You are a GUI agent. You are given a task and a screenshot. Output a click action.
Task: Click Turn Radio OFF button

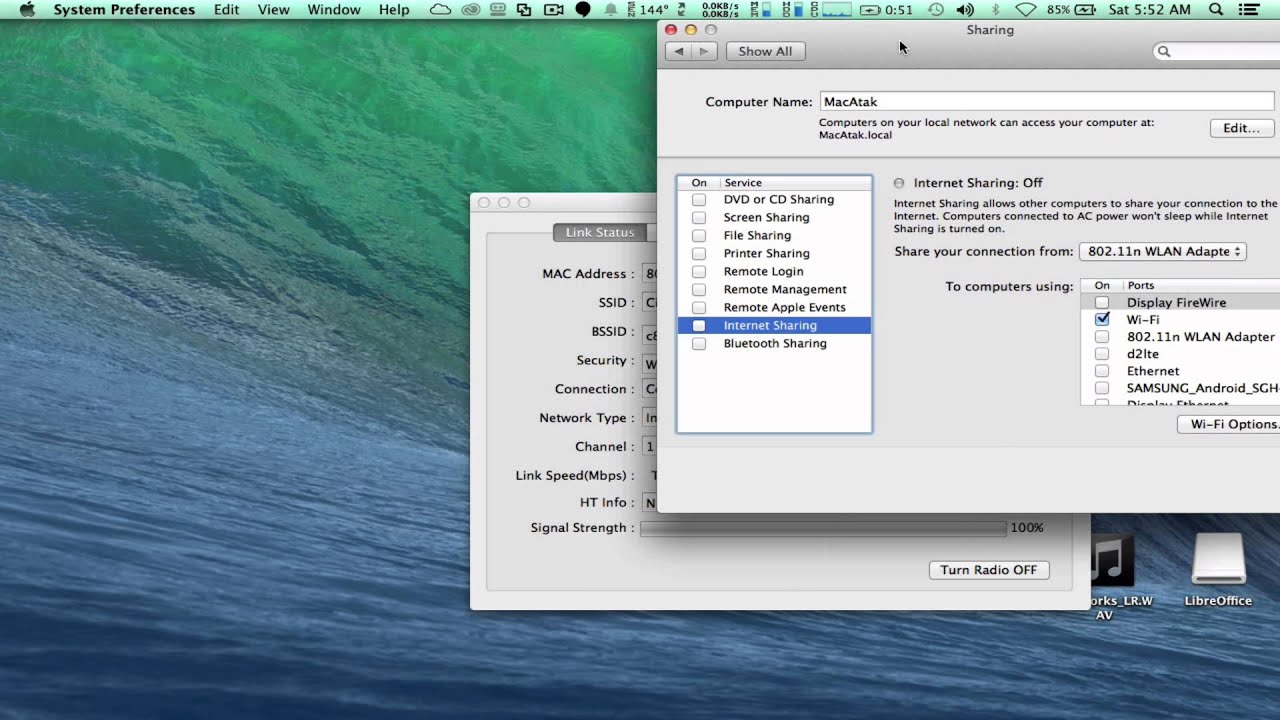[x=989, y=570]
